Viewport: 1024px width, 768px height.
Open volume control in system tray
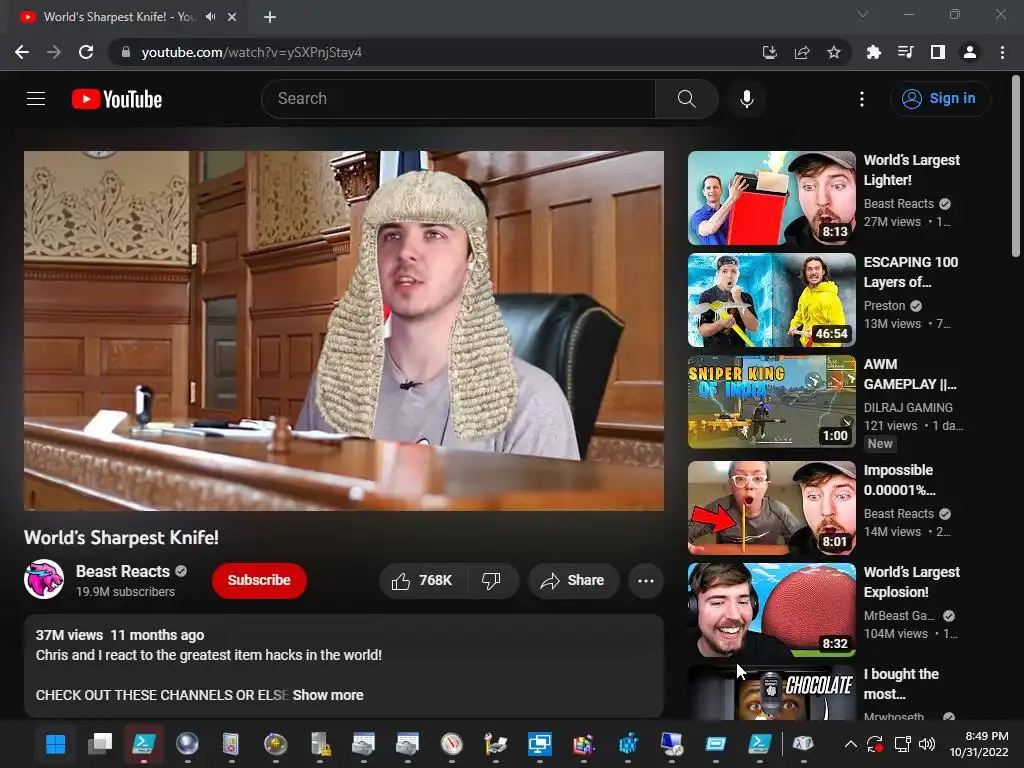pyautogui.click(x=926, y=744)
